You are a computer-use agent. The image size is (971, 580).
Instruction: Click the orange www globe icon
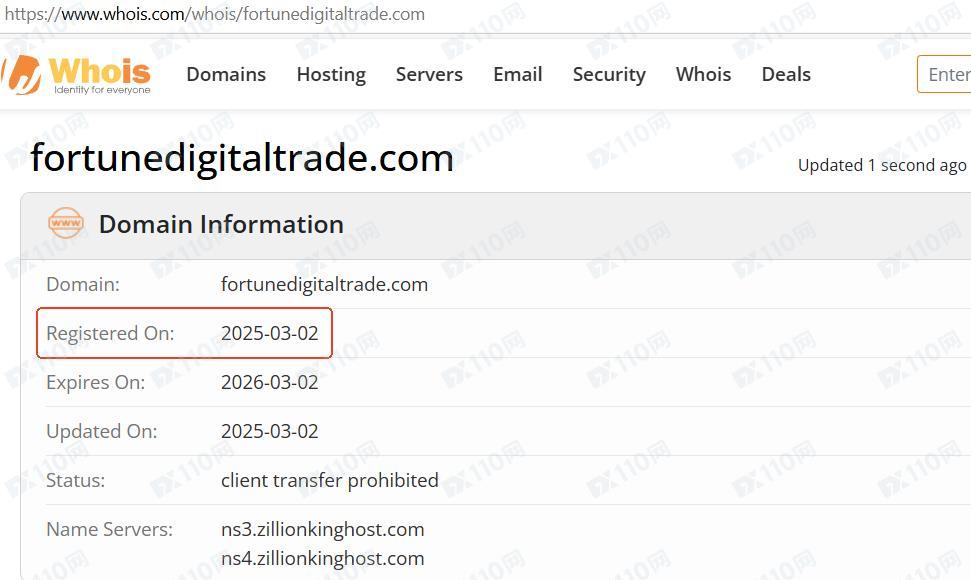tap(66, 223)
